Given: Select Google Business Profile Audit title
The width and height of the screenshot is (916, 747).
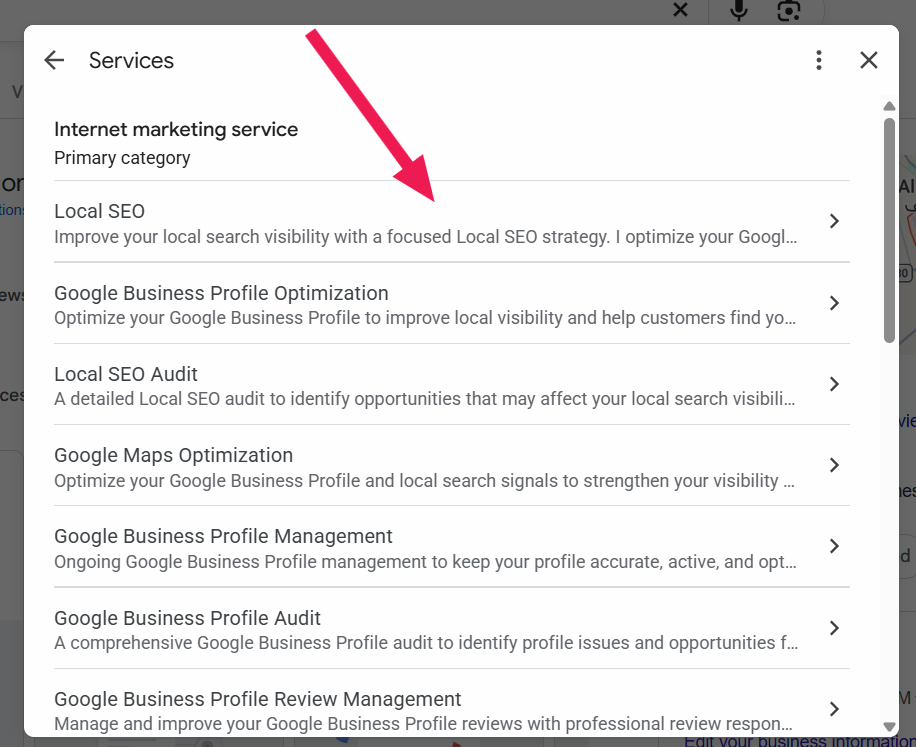Looking at the screenshot, I should (188, 619).
